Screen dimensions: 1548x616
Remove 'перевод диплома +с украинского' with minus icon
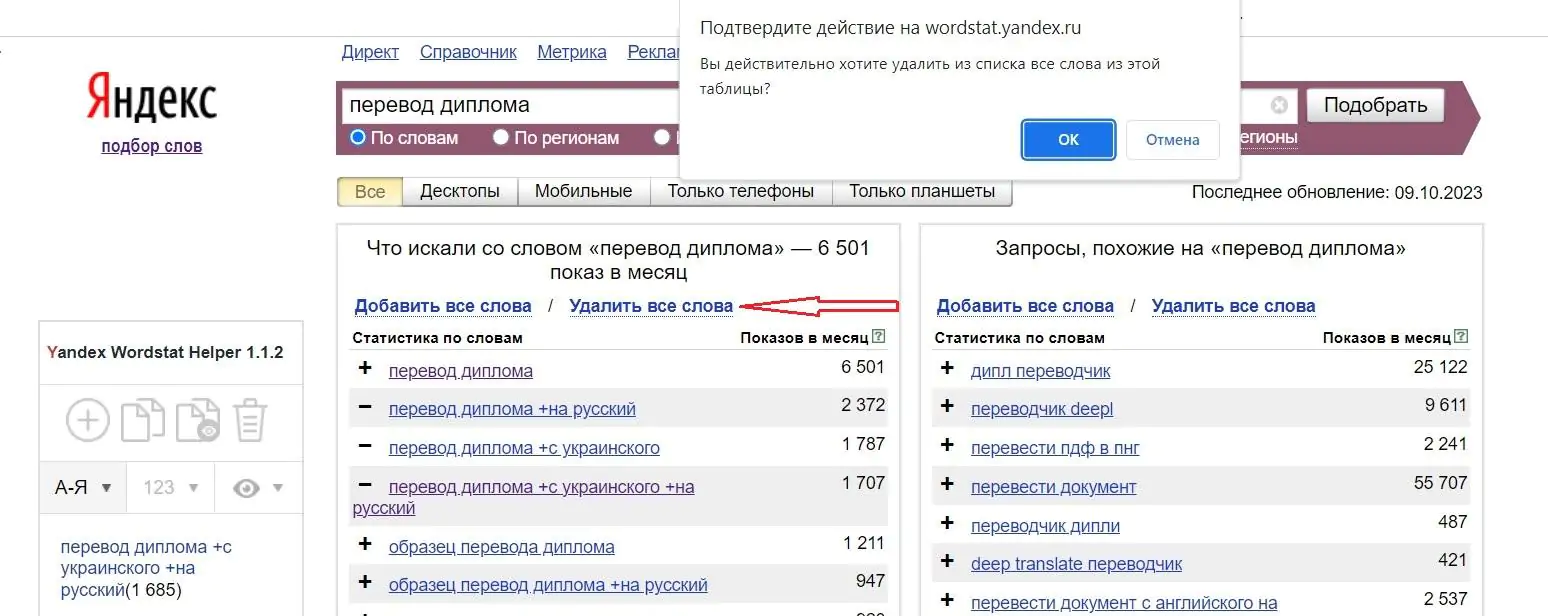point(365,446)
